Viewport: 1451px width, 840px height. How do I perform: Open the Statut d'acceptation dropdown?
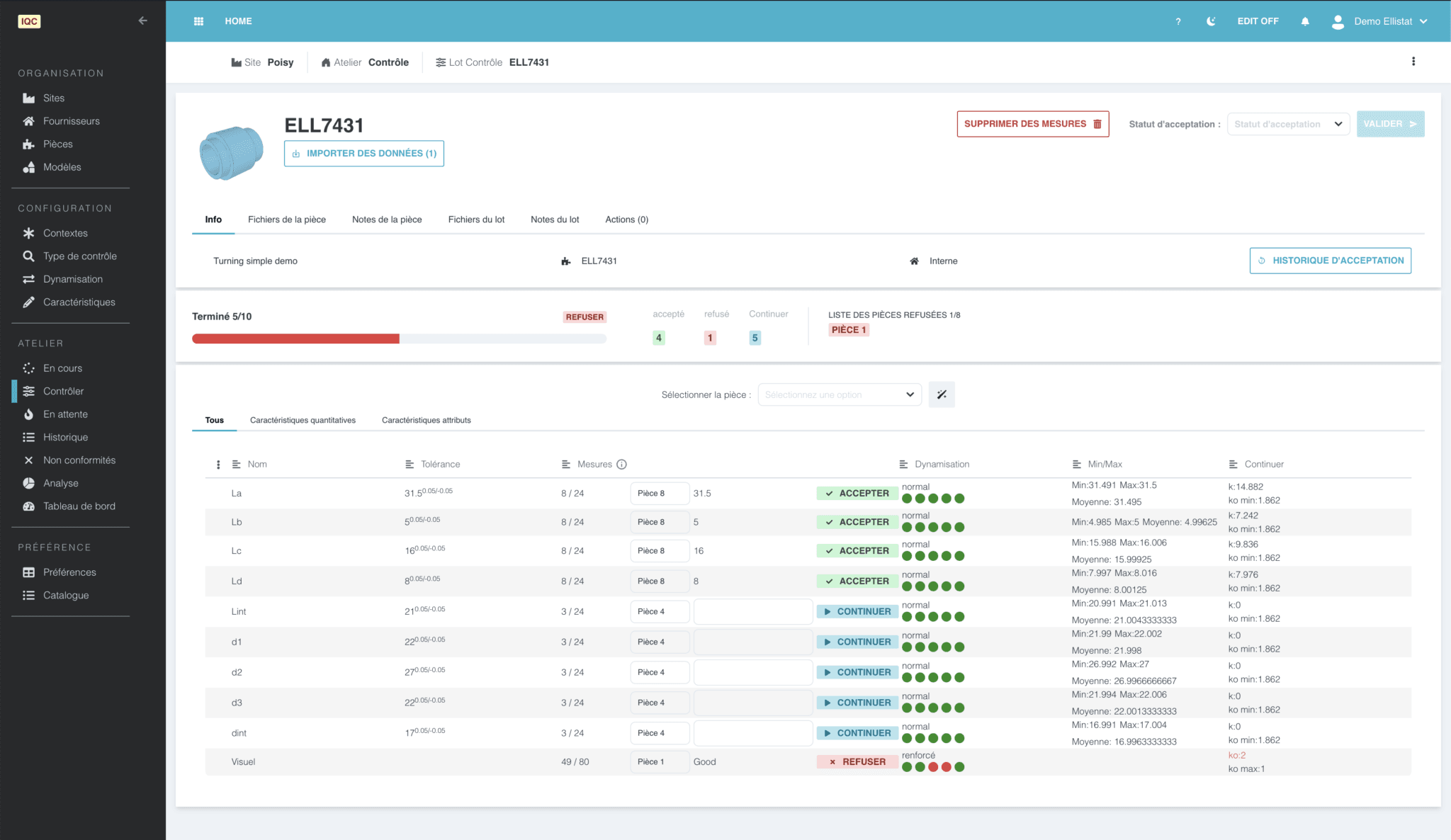pos(1288,124)
